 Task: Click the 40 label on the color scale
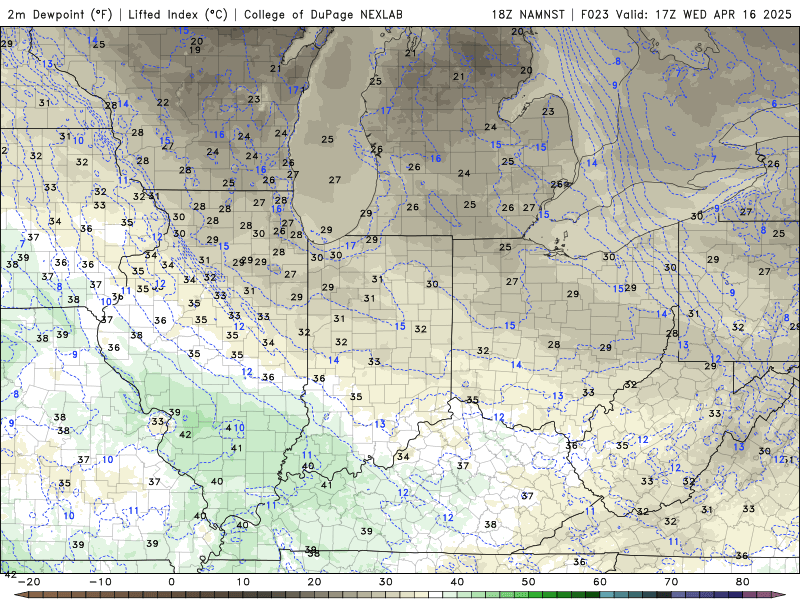pos(457,582)
